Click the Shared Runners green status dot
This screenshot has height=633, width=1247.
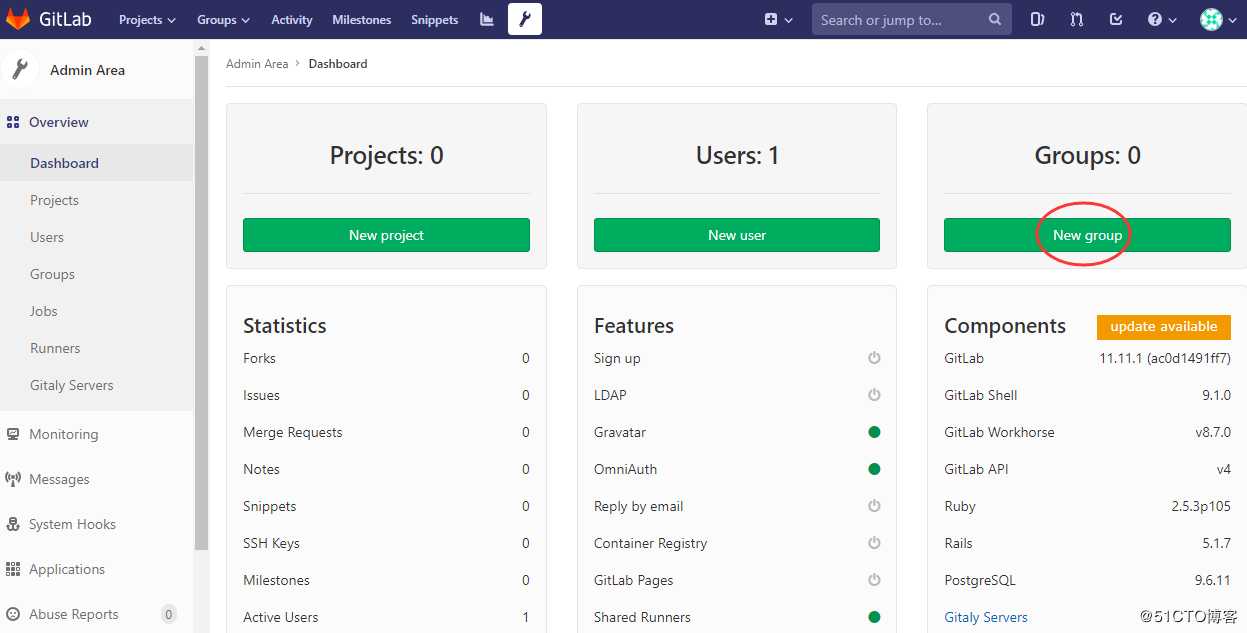pos(874,617)
